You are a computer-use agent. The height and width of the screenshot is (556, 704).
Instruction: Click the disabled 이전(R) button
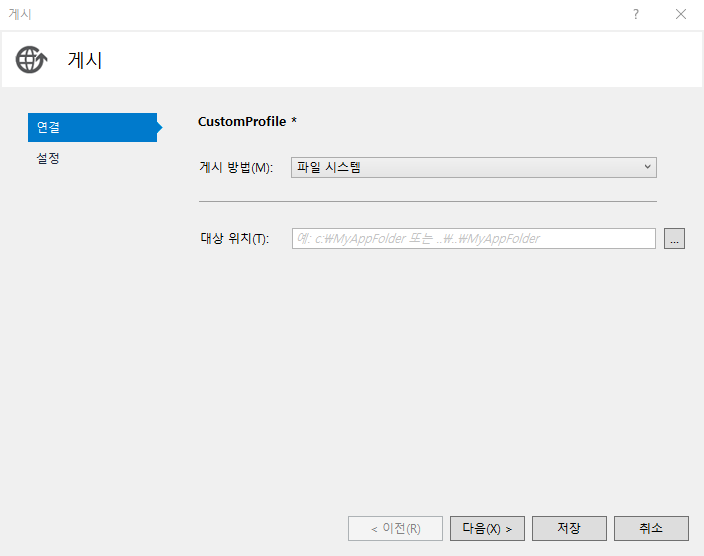click(x=395, y=528)
